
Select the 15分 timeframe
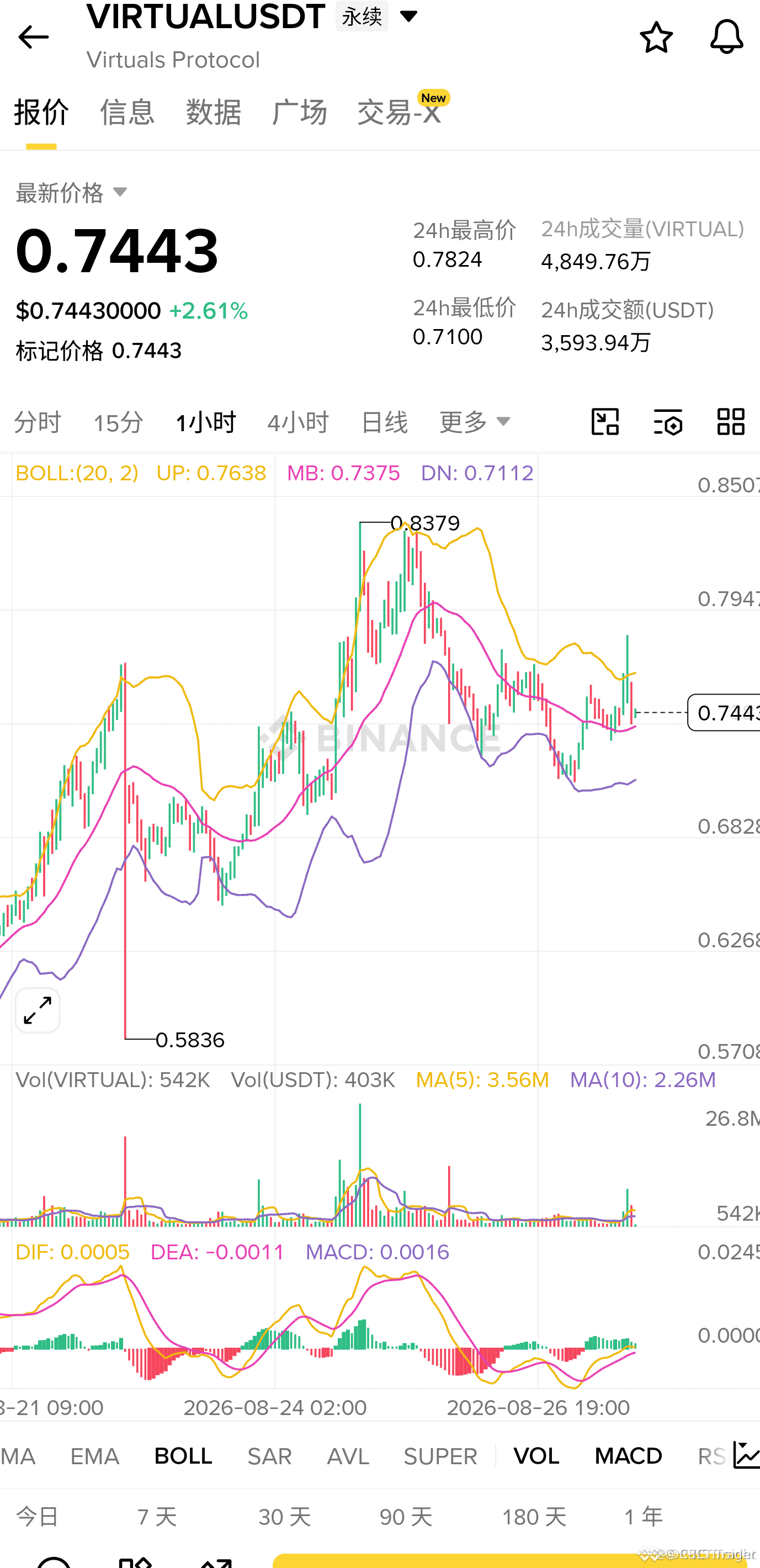(118, 421)
